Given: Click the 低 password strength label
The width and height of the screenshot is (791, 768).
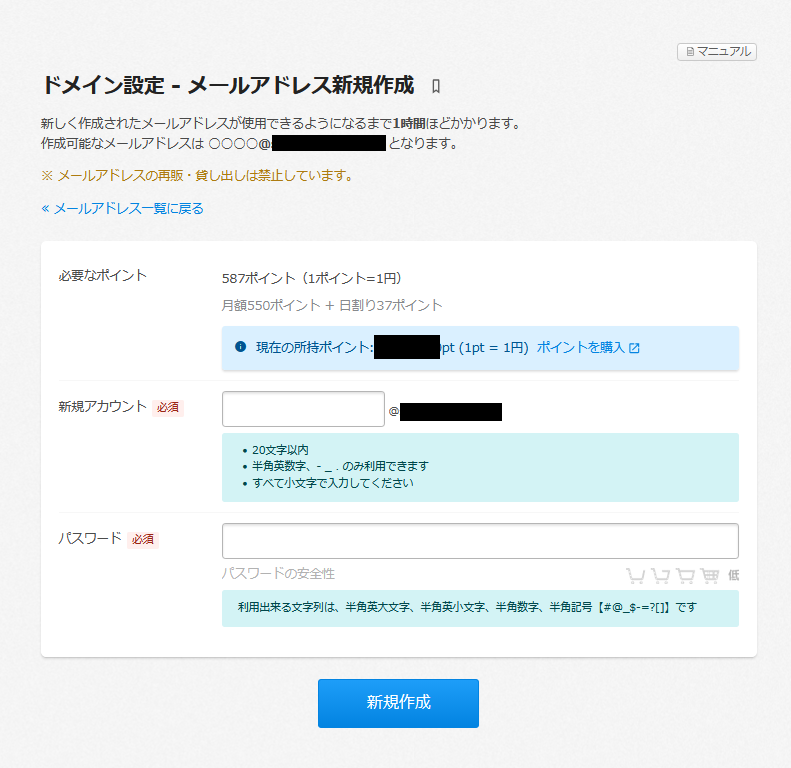Looking at the screenshot, I should 733,575.
